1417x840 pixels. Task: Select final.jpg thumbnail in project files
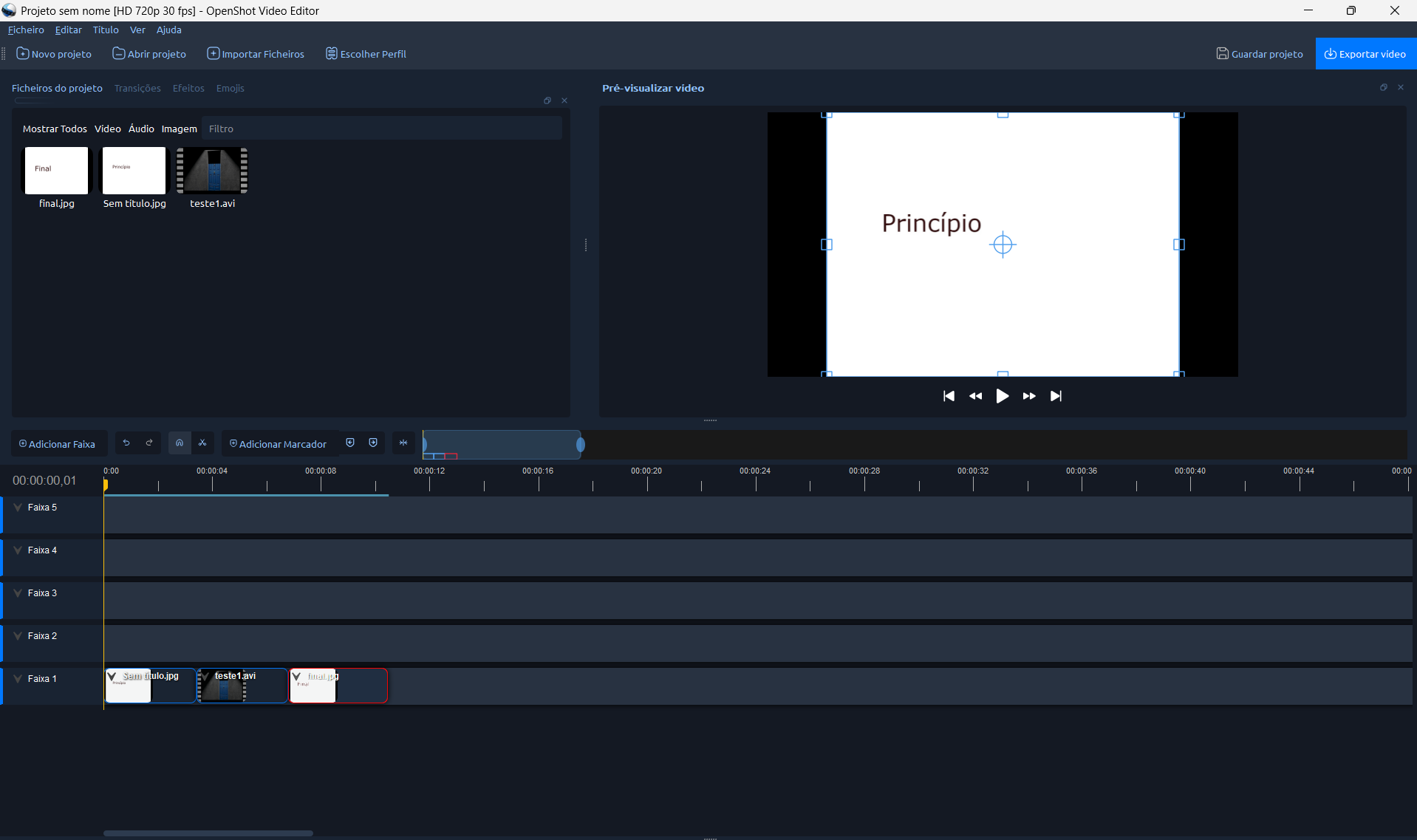point(56,171)
